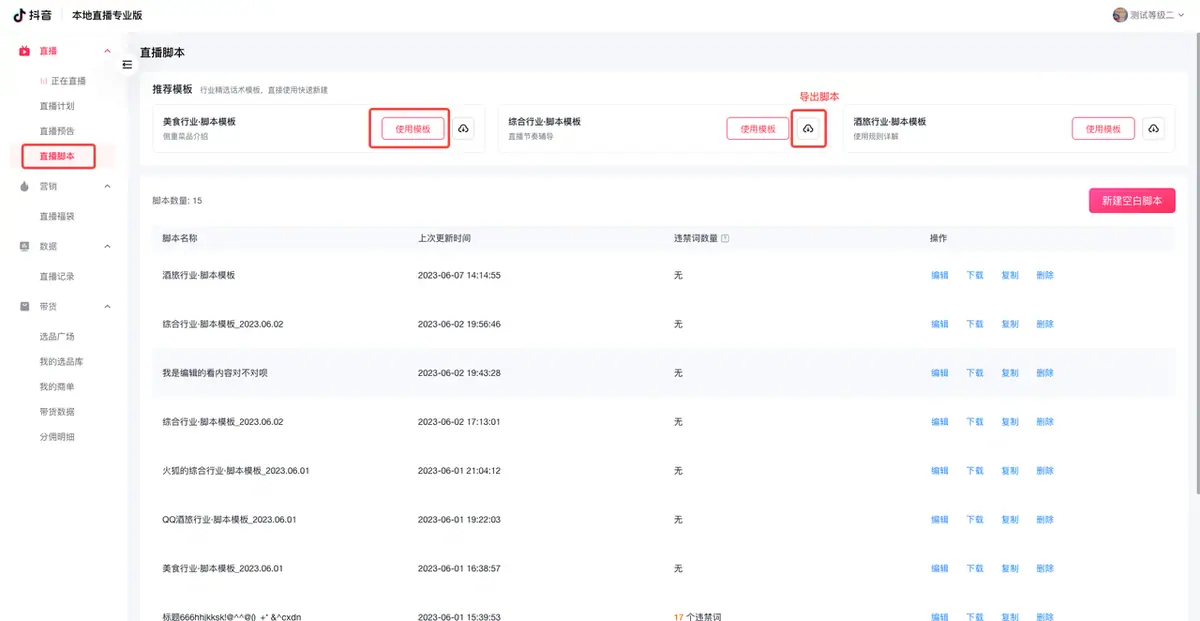The width and height of the screenshot is (1200, 621).
Task: Download 火狐的综合行业·脚本模板 script
Action: (x=975, y=471)
